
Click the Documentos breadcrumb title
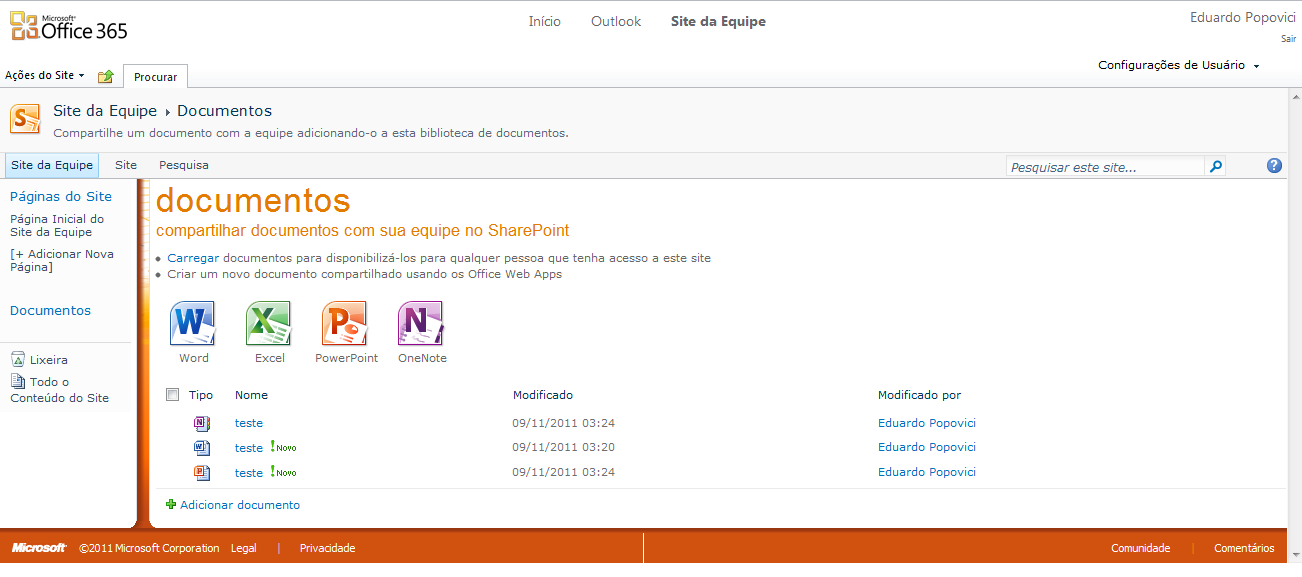[224, 111]
